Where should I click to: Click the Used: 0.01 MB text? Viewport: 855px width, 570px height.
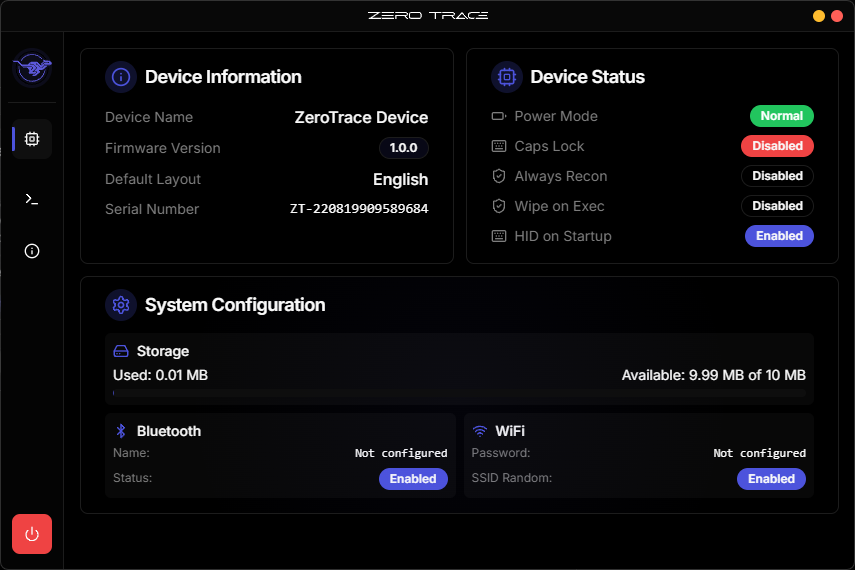click(160, 375)
